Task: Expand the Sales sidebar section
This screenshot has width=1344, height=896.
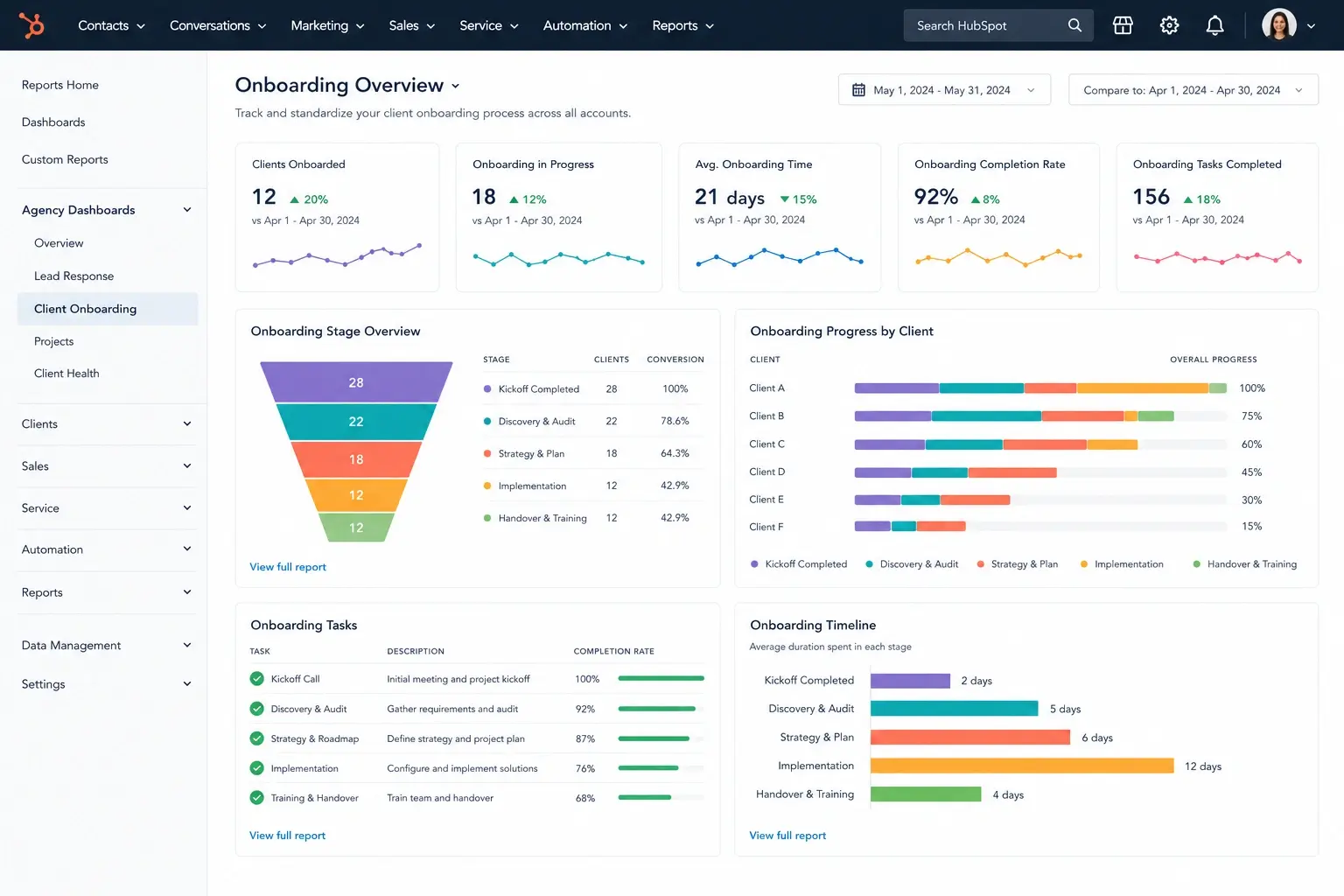Action: (187, 465)
